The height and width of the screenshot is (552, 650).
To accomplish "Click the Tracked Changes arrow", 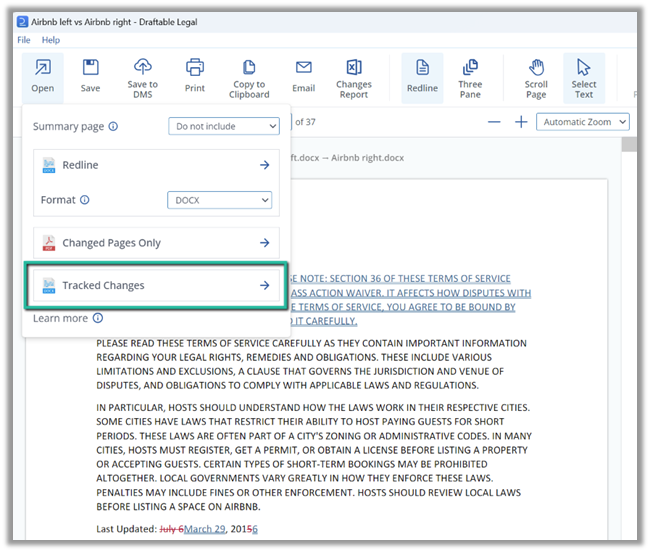I will pos(264,285).
